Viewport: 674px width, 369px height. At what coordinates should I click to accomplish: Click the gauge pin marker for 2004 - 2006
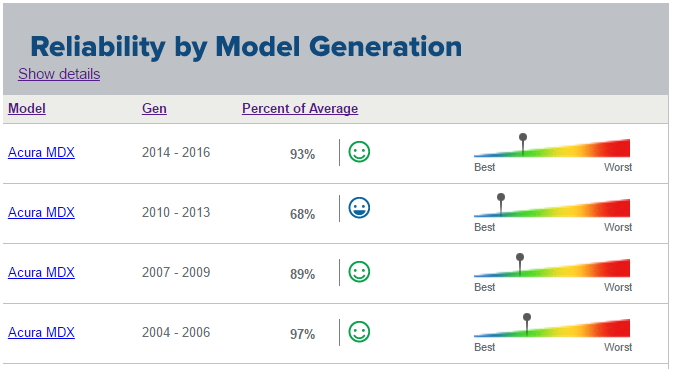(x=527, y=324)
